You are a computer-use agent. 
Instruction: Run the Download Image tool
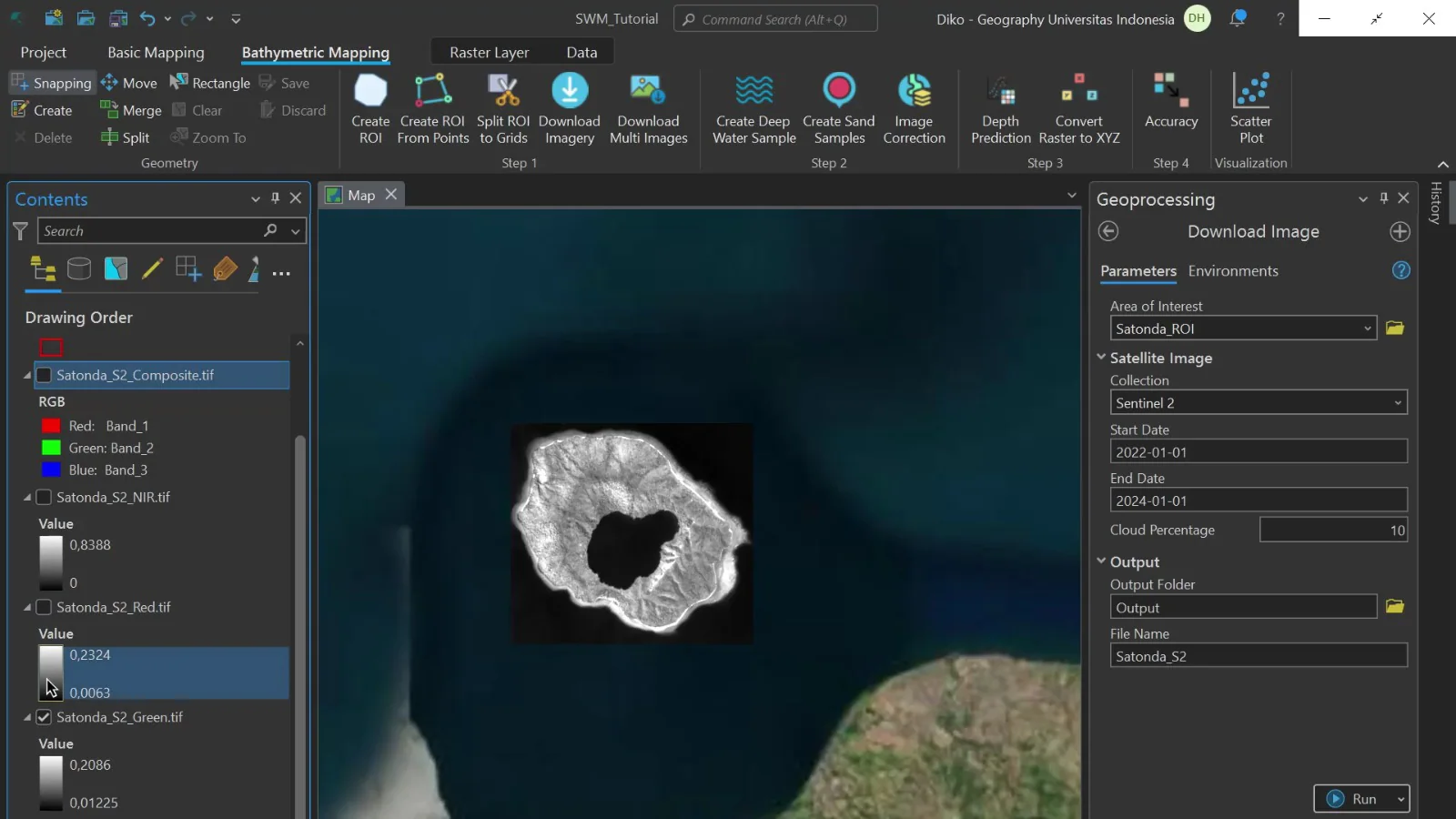(1352, 799)
